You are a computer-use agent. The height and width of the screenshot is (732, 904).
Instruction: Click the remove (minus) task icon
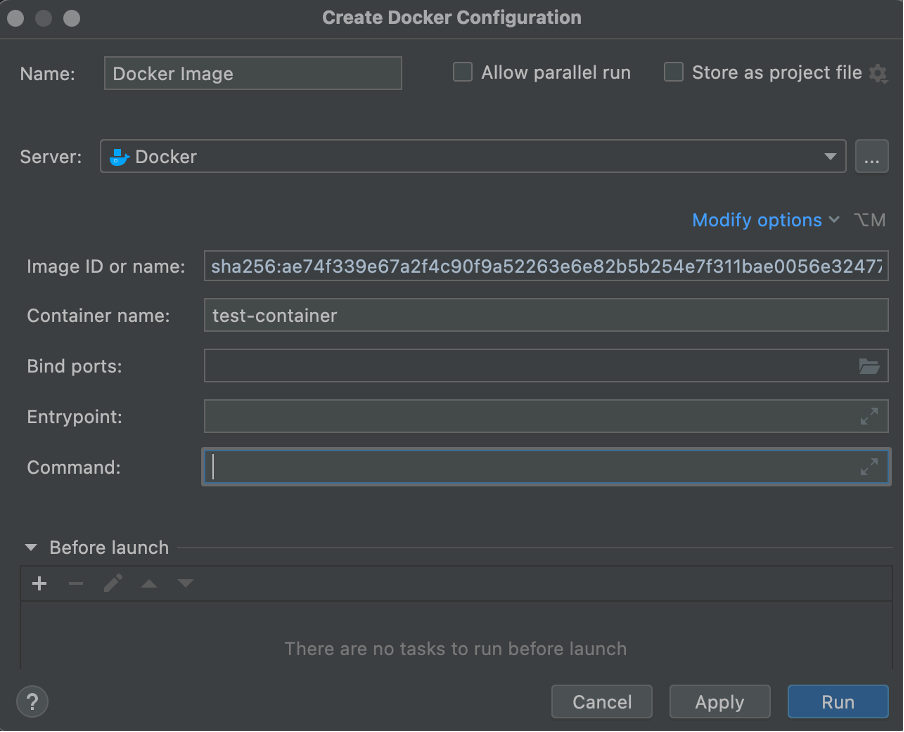point(76,583)
